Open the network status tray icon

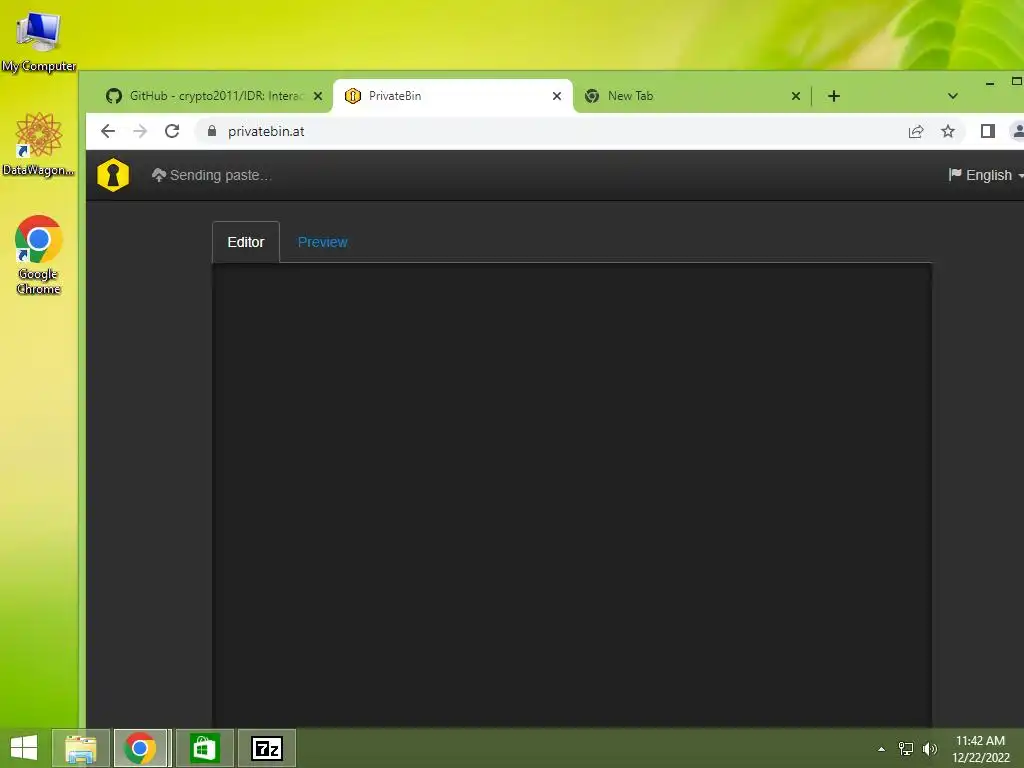click(906, 749)
